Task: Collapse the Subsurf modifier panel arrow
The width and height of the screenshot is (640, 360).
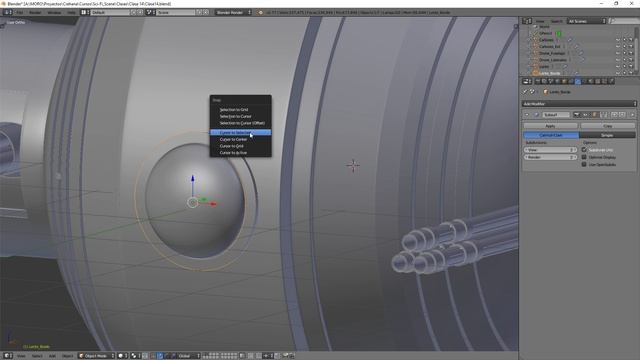Action: 527,115
